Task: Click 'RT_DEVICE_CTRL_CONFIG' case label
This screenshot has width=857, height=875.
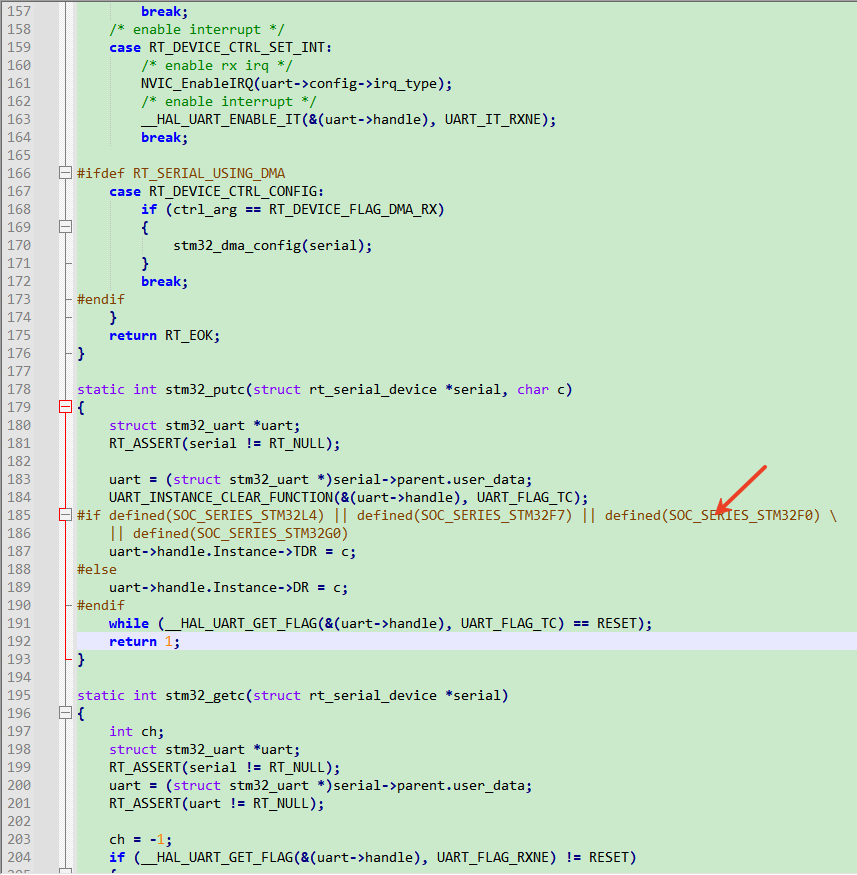Action: click(x=233, y=191)
